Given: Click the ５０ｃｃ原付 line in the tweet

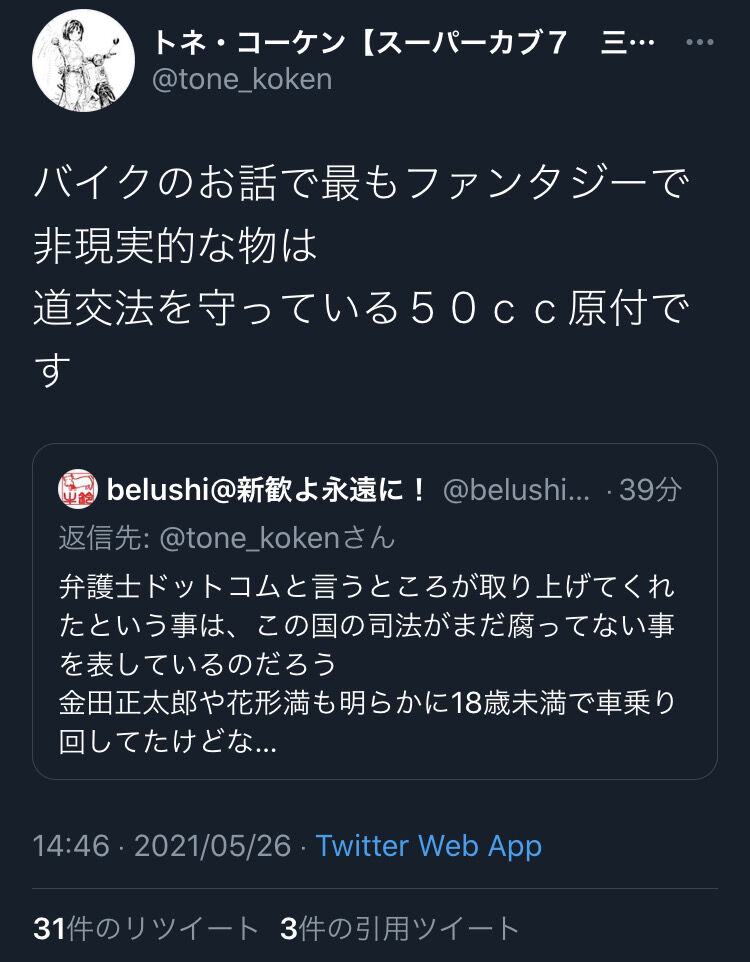Looking at the screenshot, I should [360, 309].
